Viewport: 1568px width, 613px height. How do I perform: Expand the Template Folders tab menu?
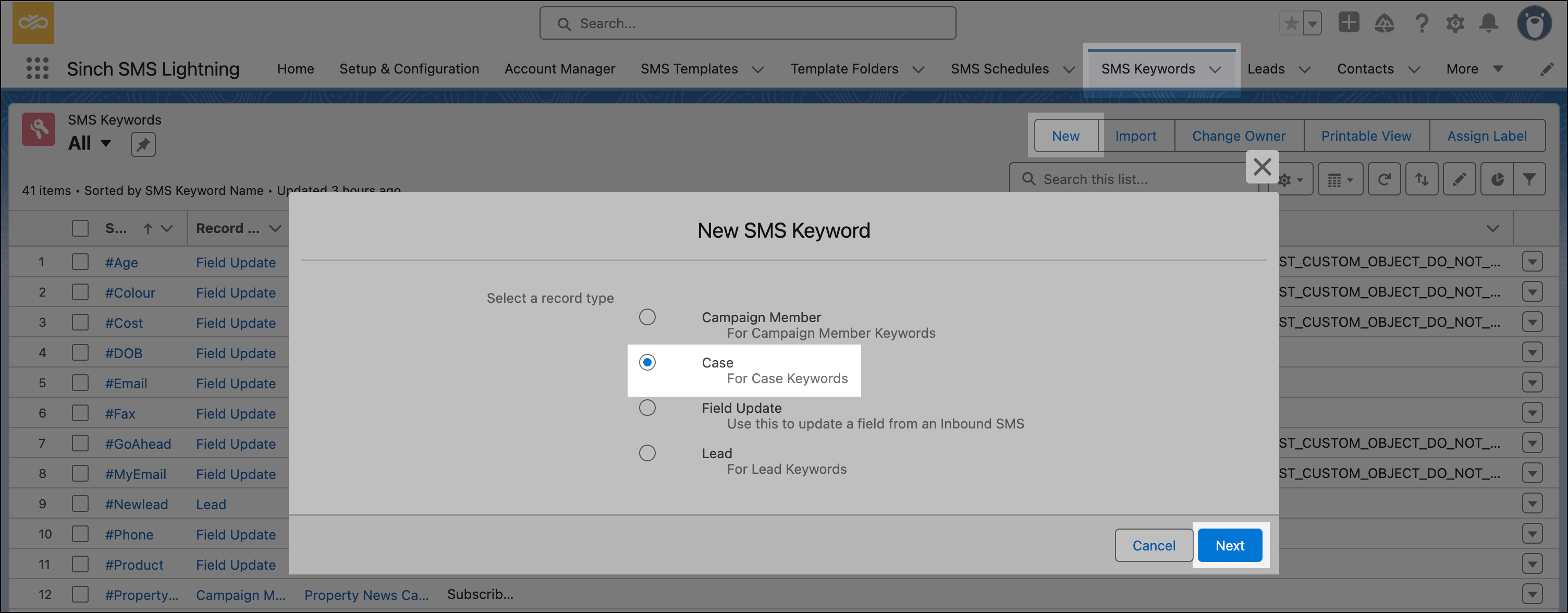[x=918, y=69]
